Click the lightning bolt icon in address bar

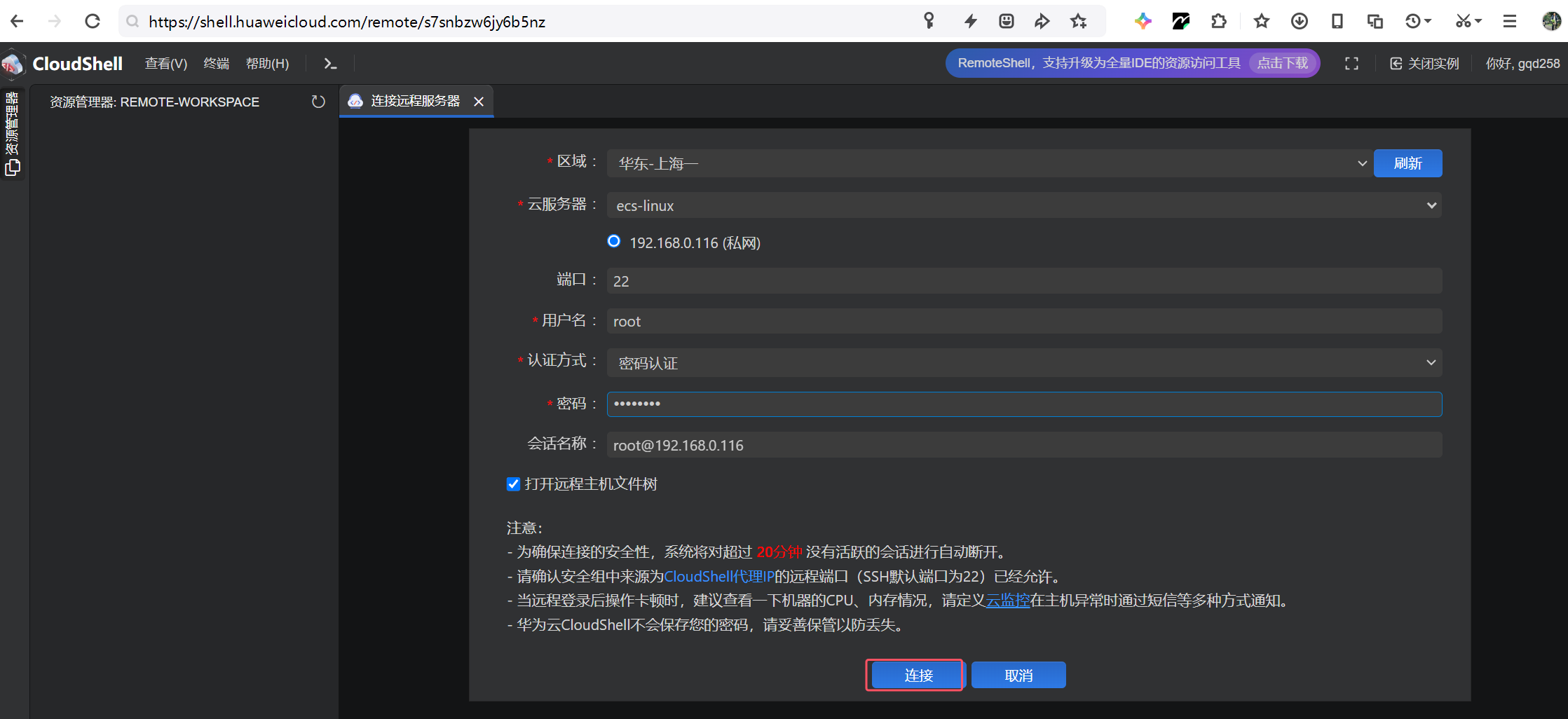[x=970, y=21]
